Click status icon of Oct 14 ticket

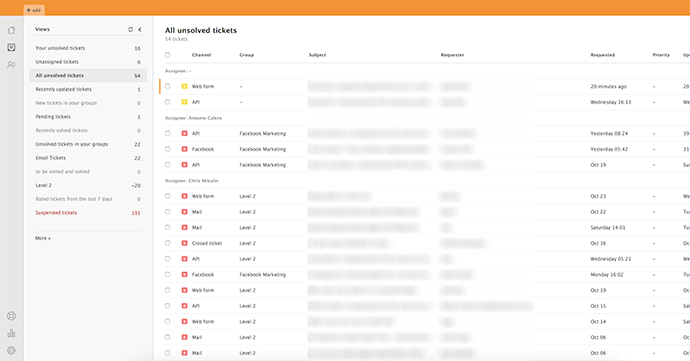click(x=184, y=321)
